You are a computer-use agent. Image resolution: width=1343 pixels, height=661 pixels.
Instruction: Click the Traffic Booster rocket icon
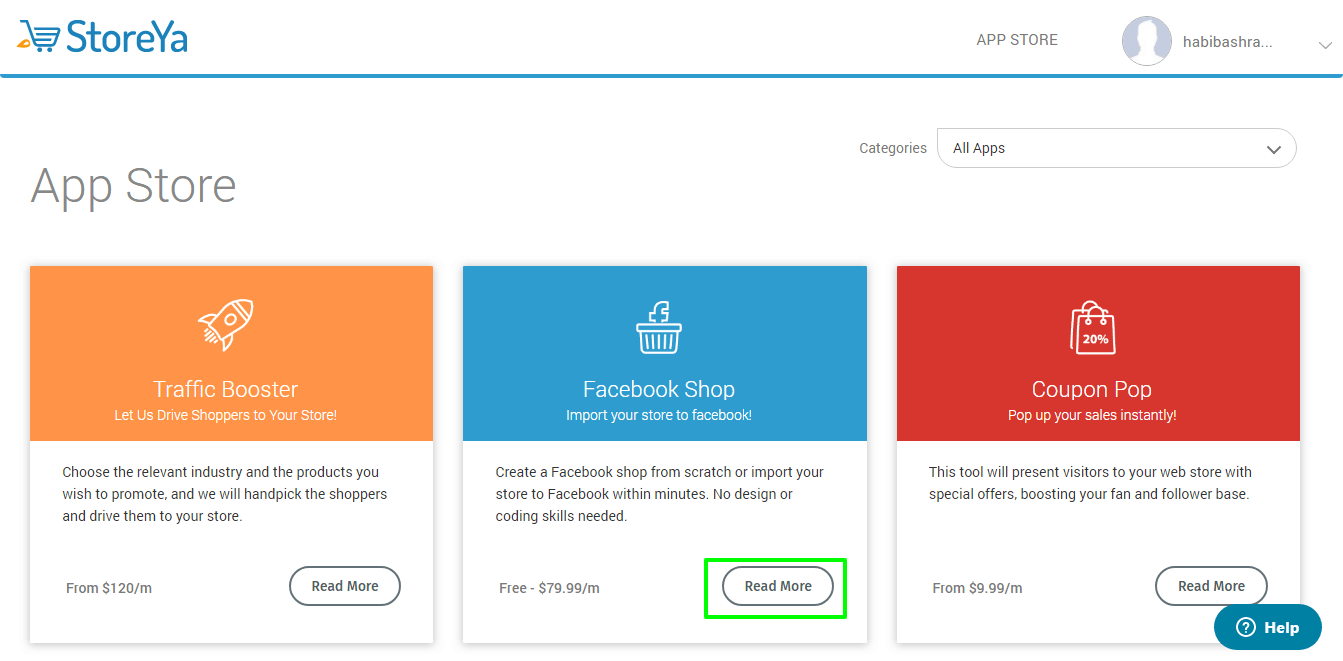tap(226, 325)
